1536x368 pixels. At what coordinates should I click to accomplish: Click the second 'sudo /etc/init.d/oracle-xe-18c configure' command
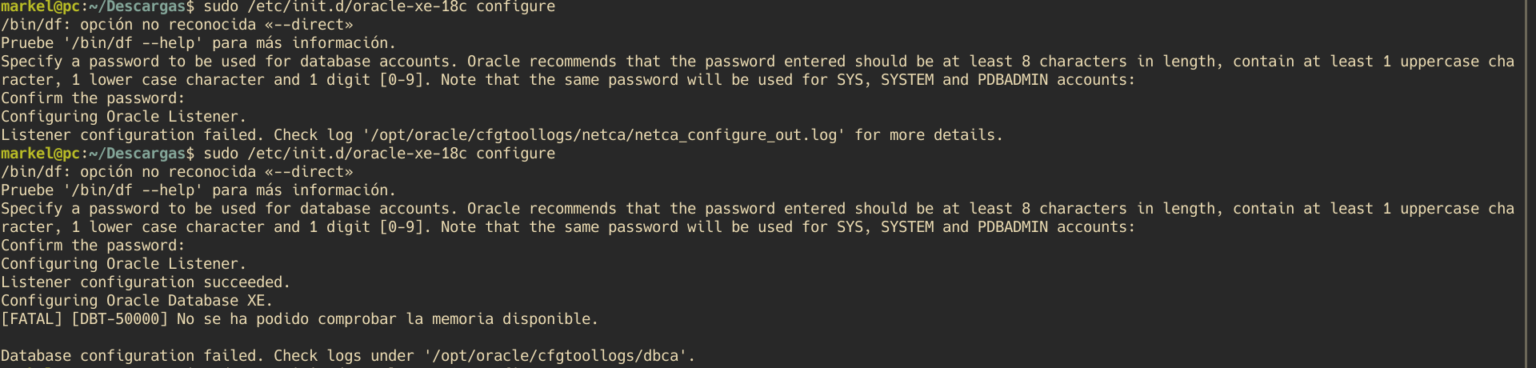tap(379, 153)
